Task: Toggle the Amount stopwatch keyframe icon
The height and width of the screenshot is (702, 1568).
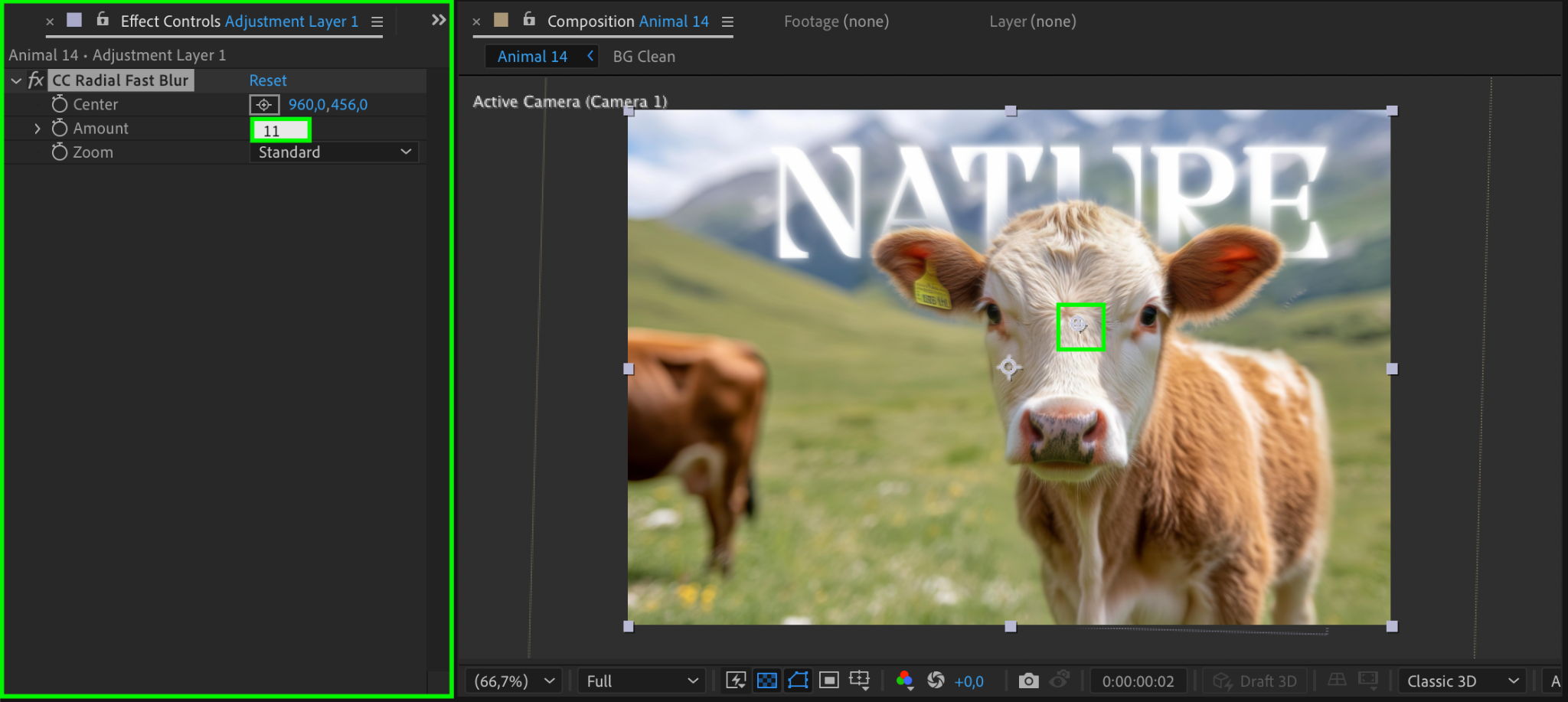Action: click(x=60, y=129)
